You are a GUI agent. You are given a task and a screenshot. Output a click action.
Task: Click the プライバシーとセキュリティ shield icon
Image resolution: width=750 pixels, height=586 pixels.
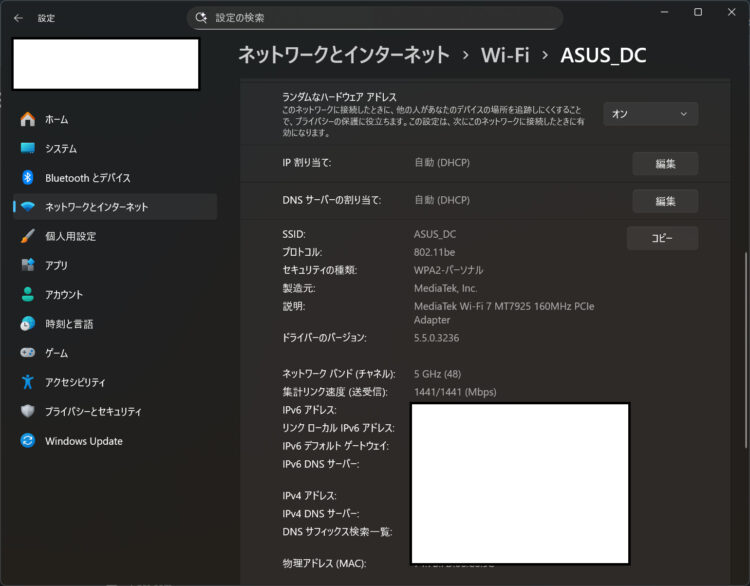coord(28,411)
